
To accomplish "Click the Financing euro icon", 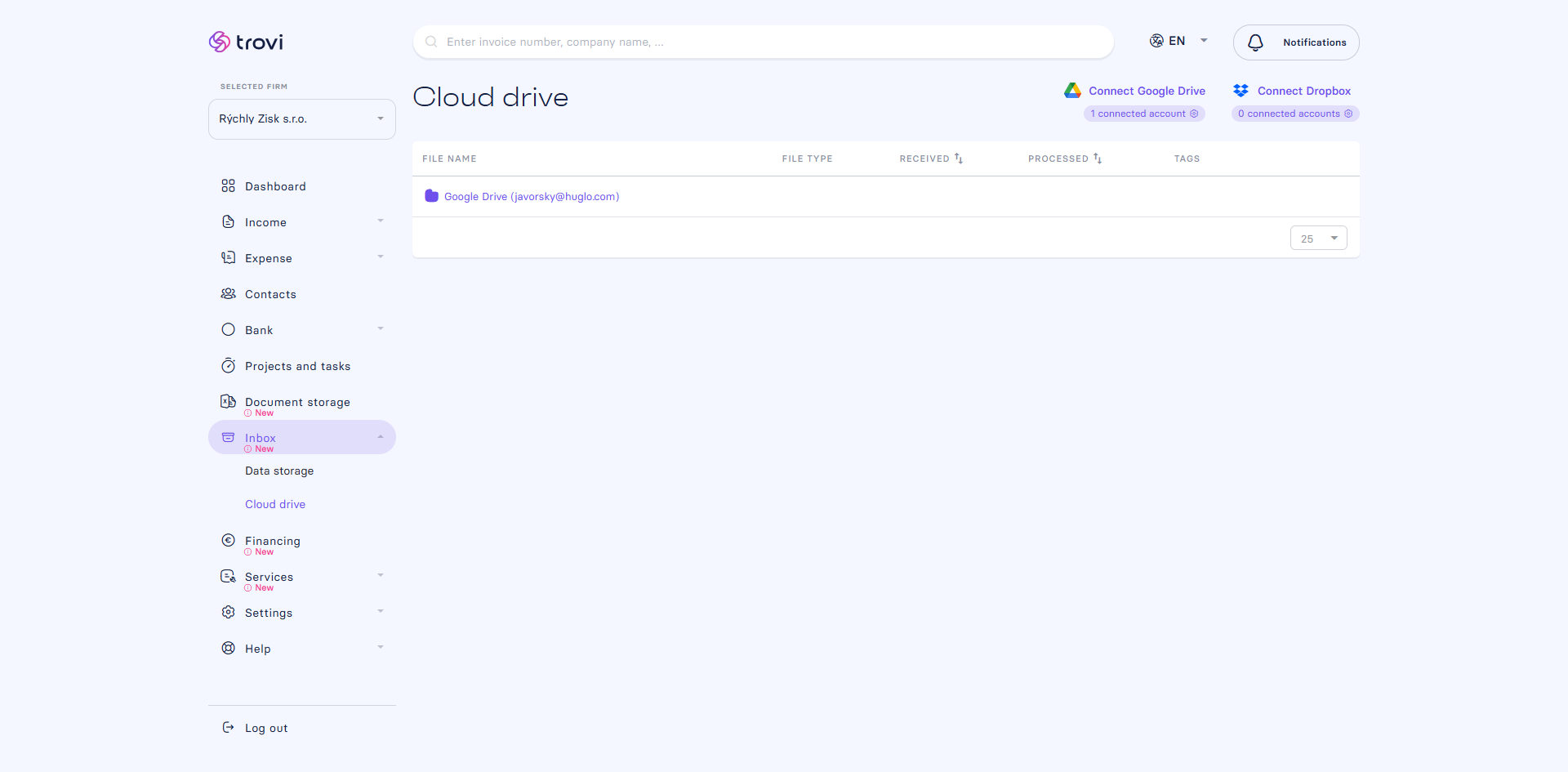I will click(x=228, y=540).
